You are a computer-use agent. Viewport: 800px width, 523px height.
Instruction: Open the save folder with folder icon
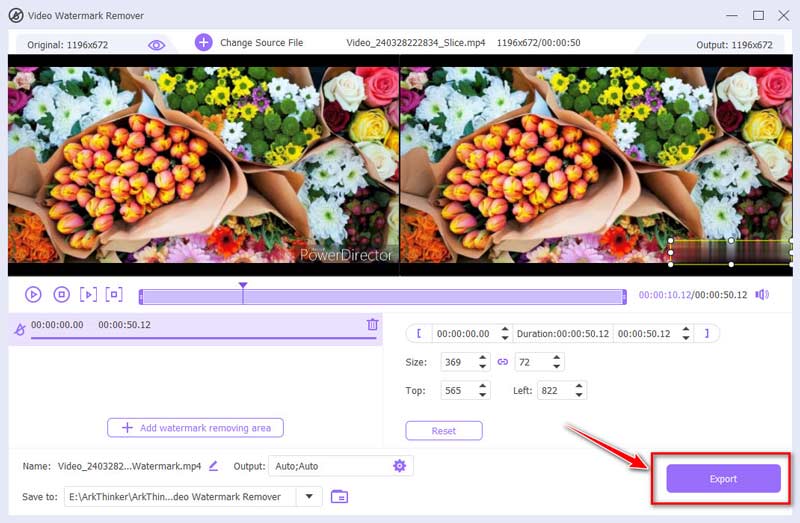tap(339, 496)
